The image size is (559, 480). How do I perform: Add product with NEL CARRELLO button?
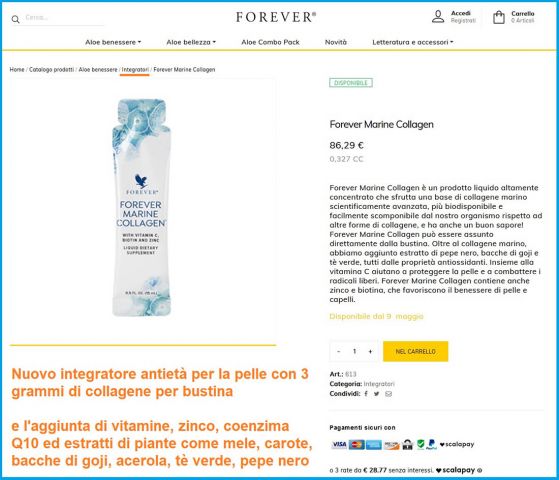tap(415, 351)
